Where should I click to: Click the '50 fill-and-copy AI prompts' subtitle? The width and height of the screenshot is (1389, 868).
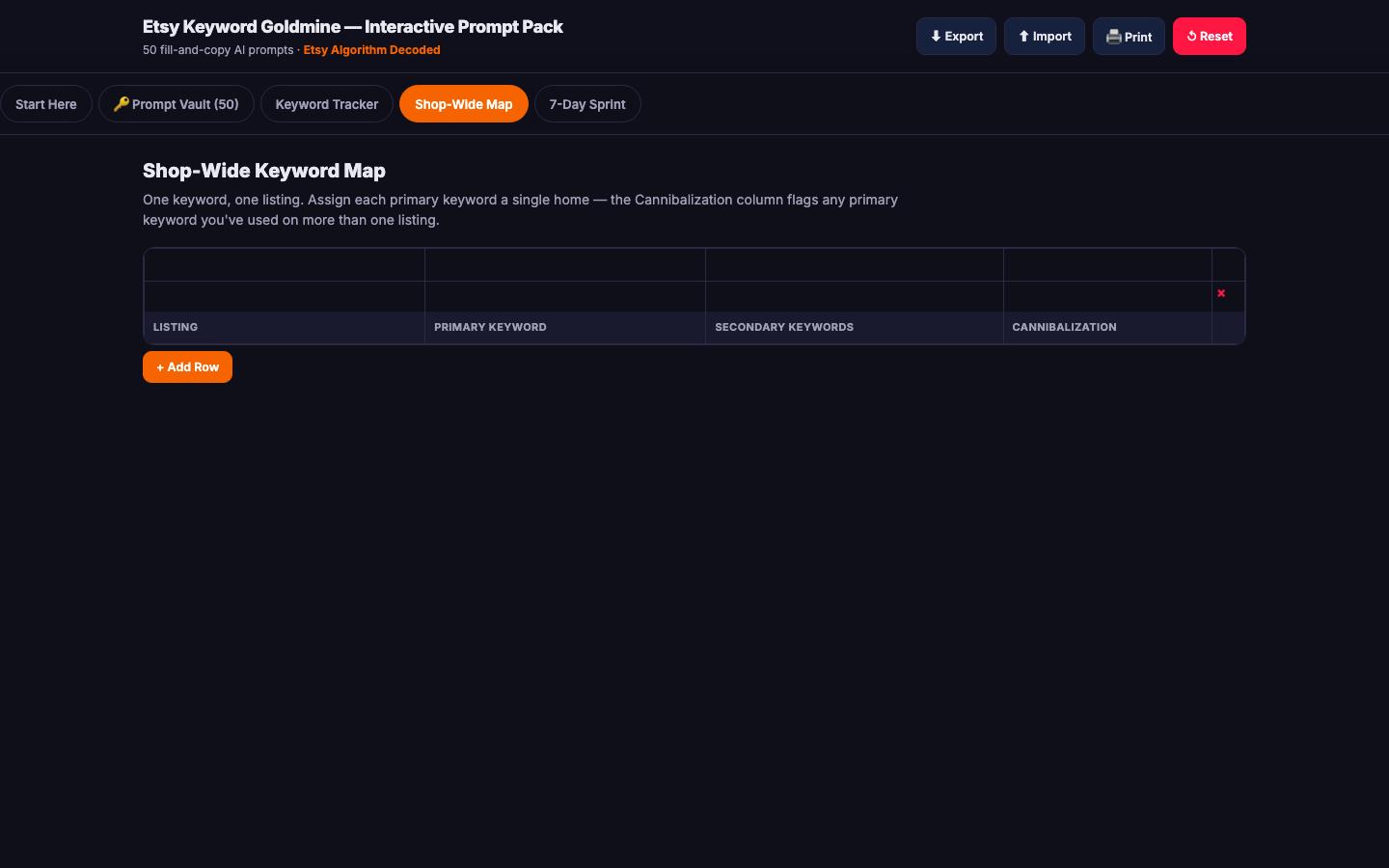pos(218,50)
